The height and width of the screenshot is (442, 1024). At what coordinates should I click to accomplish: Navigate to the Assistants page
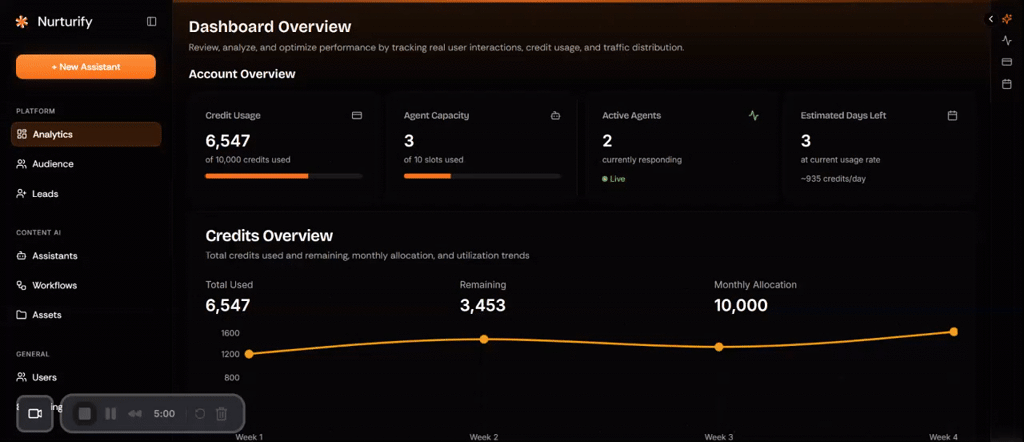pyautogui.click(x=86, y=256)
